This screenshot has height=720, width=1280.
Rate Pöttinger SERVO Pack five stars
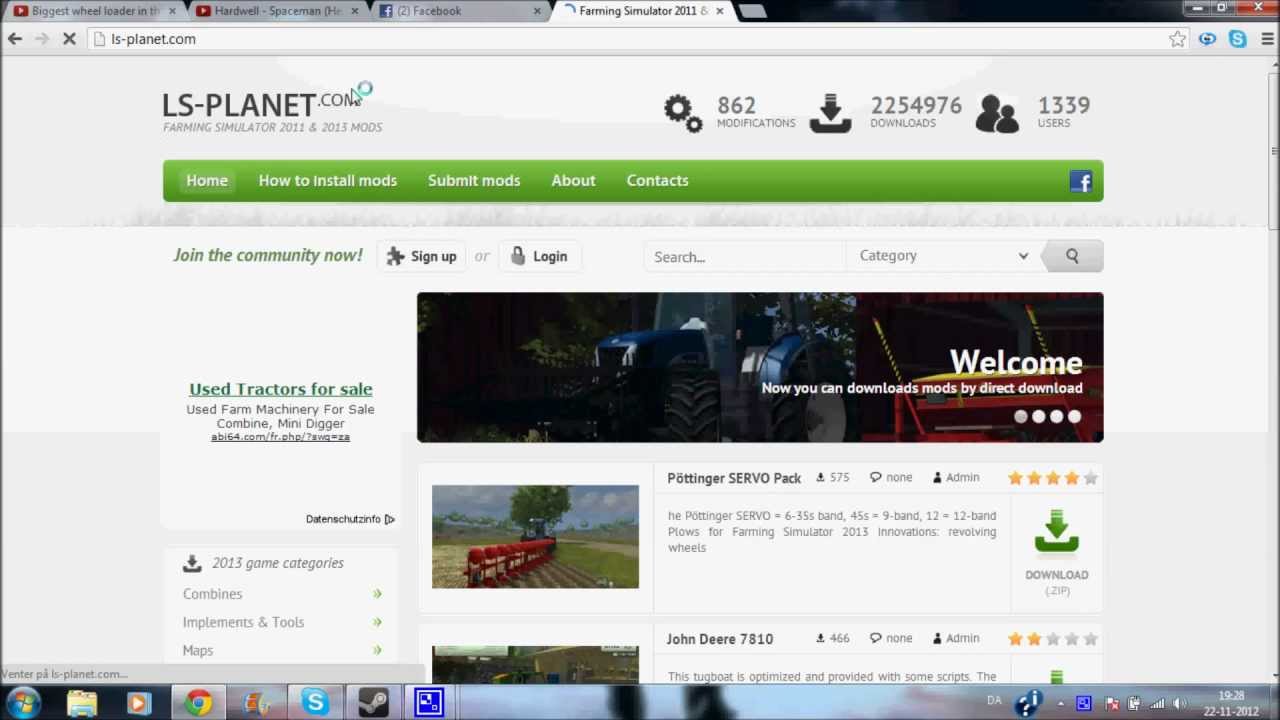[1091, 478]
